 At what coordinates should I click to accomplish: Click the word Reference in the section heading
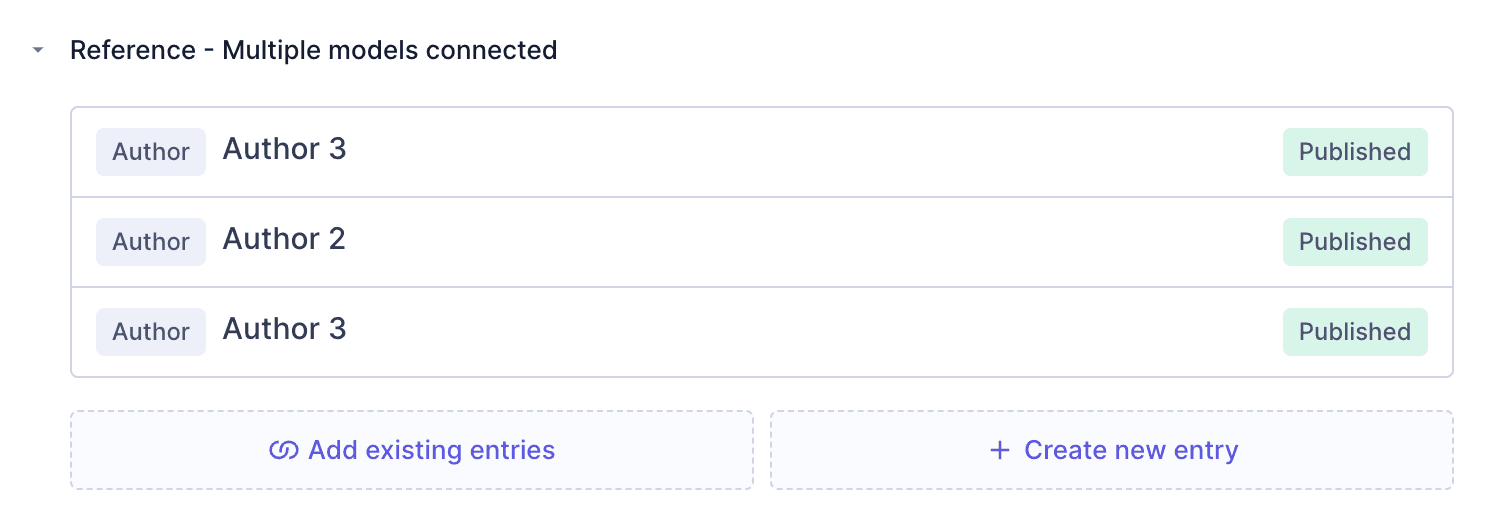coord(133,50)
